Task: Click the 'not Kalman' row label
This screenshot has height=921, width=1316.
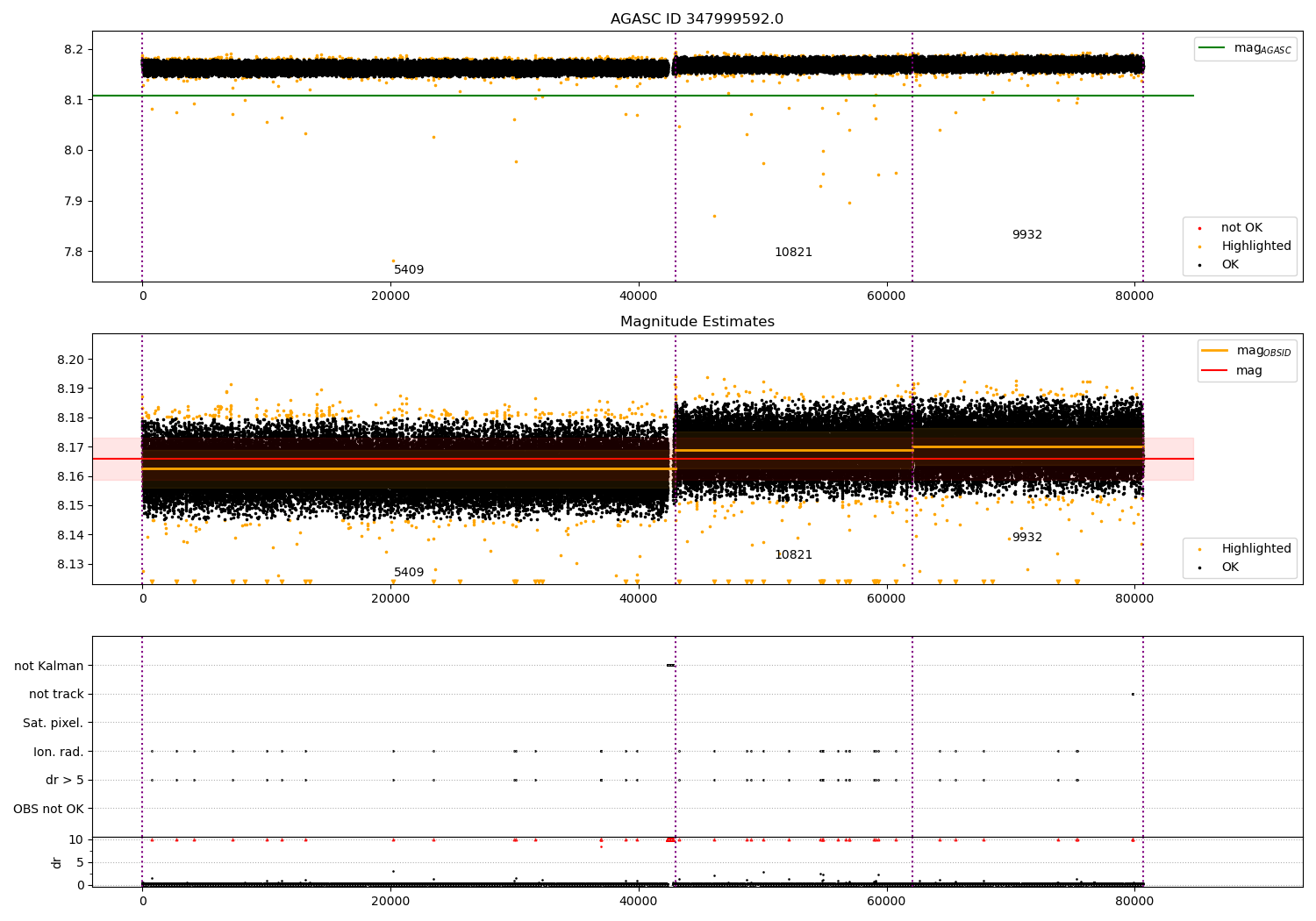Action: point(49,666)
